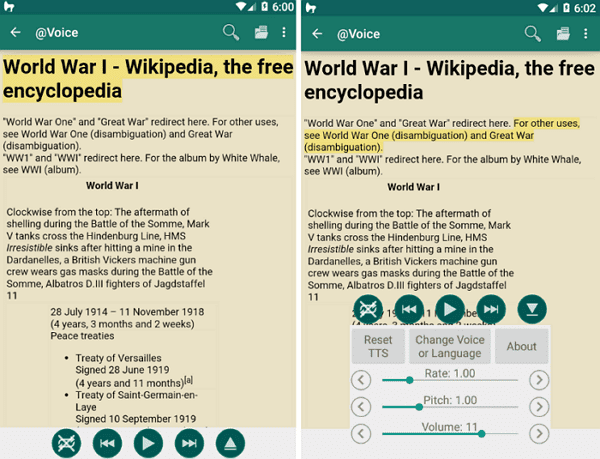Decrease Volume with left arrow
Image resolution: width=600 pixels, height=459 pixels.
coord(361,434)
